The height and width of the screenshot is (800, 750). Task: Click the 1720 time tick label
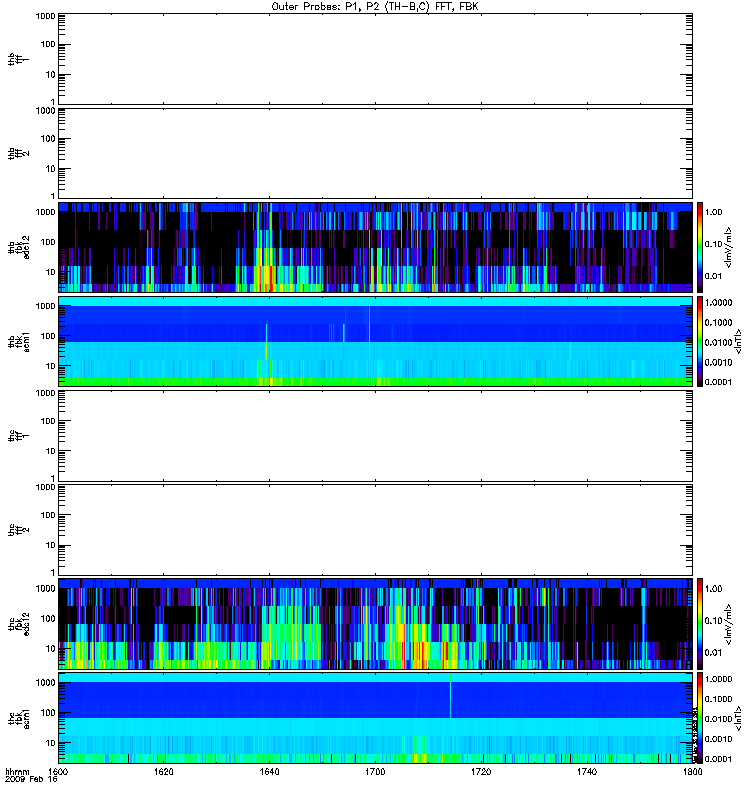pos(481,772)
